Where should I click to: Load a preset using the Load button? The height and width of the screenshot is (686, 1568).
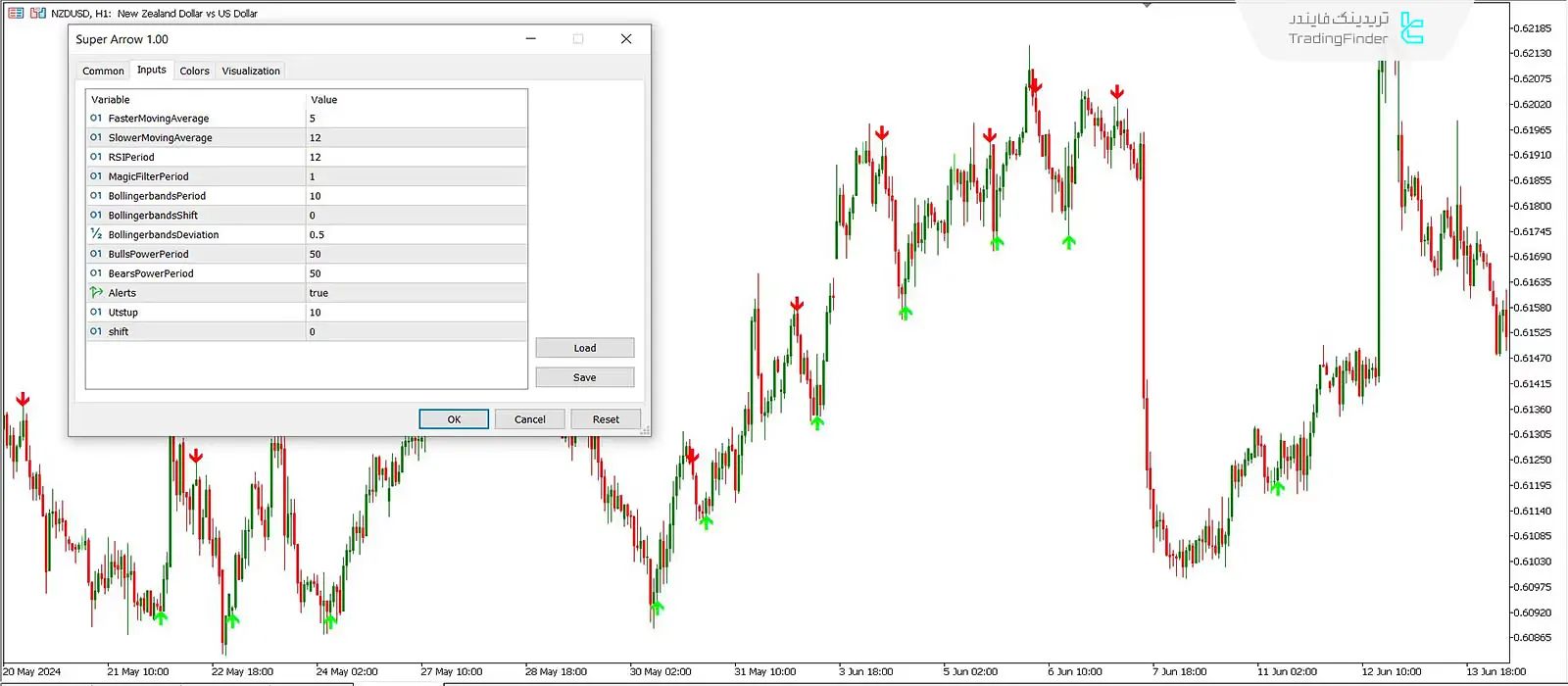click(585, 348)
